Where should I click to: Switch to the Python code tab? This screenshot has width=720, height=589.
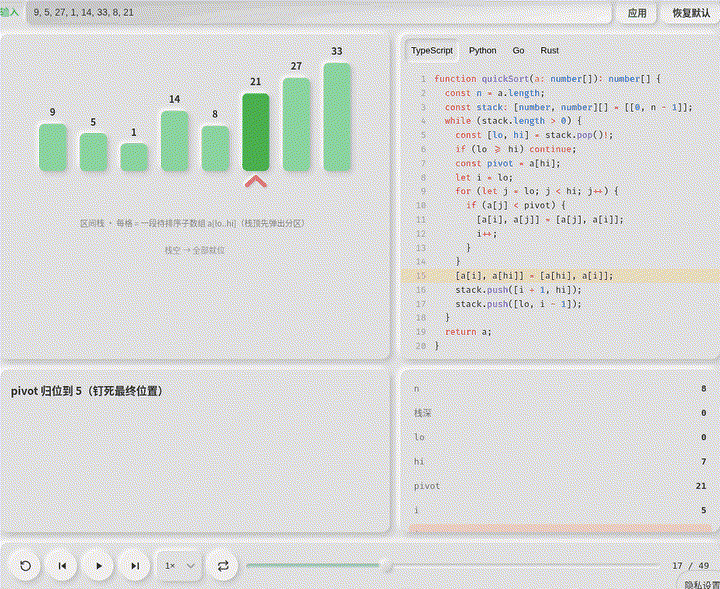coord(482,50)
